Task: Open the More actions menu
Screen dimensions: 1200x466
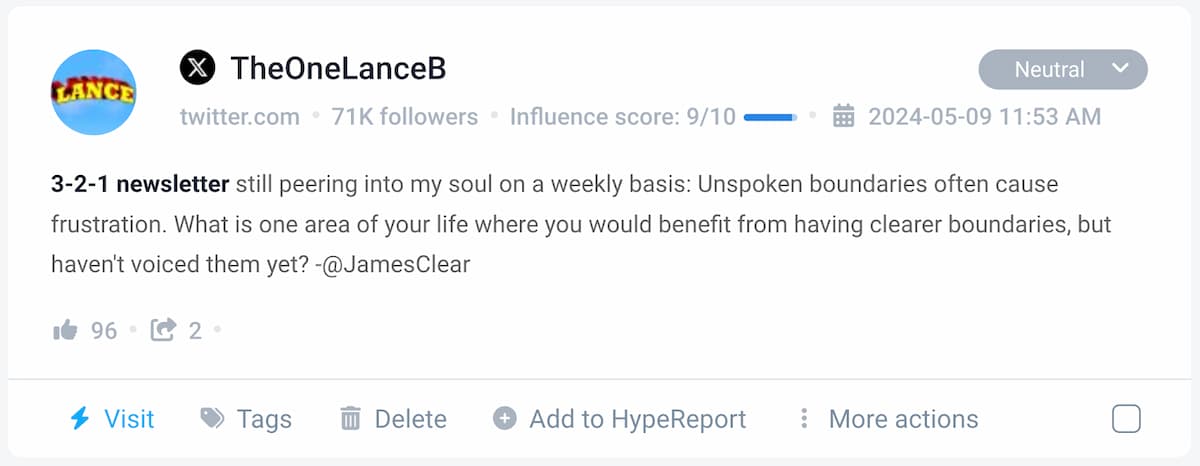Action: [x=903, y=418]
